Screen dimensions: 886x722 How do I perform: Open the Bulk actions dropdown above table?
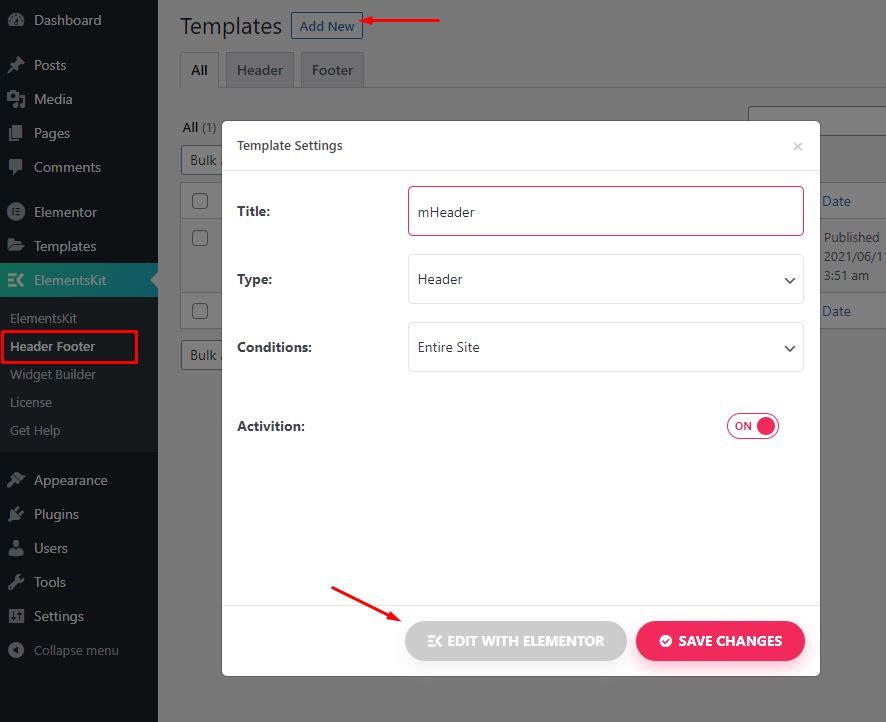click(x=201, y=160)
